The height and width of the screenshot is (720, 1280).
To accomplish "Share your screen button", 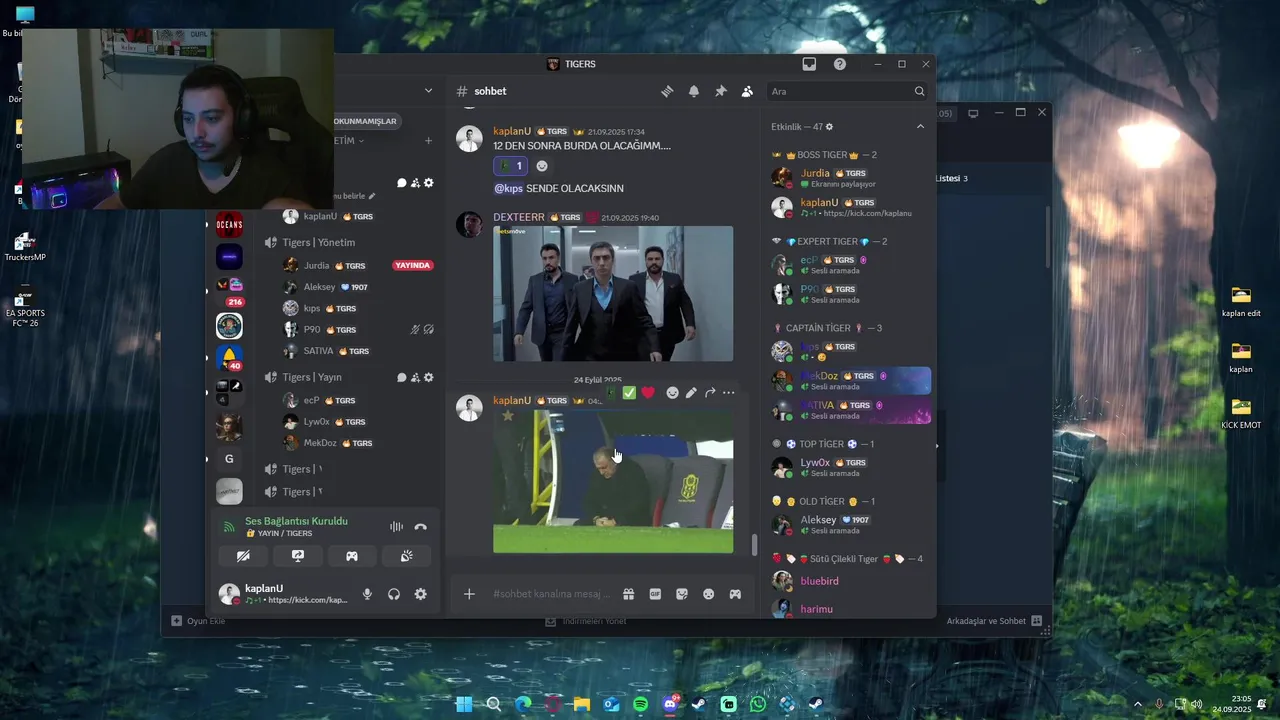I will point(297,556).
